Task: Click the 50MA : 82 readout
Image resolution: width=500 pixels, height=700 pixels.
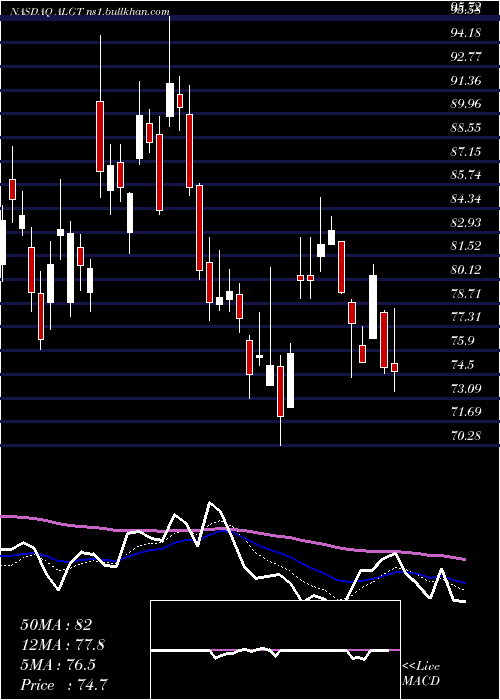Action: pos(56,625)
